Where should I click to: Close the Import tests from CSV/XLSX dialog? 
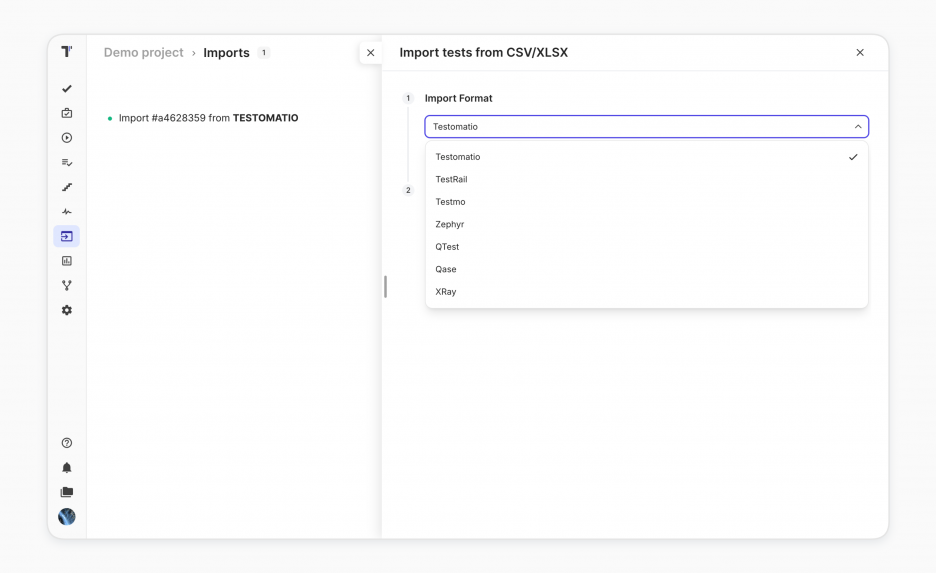click(860, 53)
